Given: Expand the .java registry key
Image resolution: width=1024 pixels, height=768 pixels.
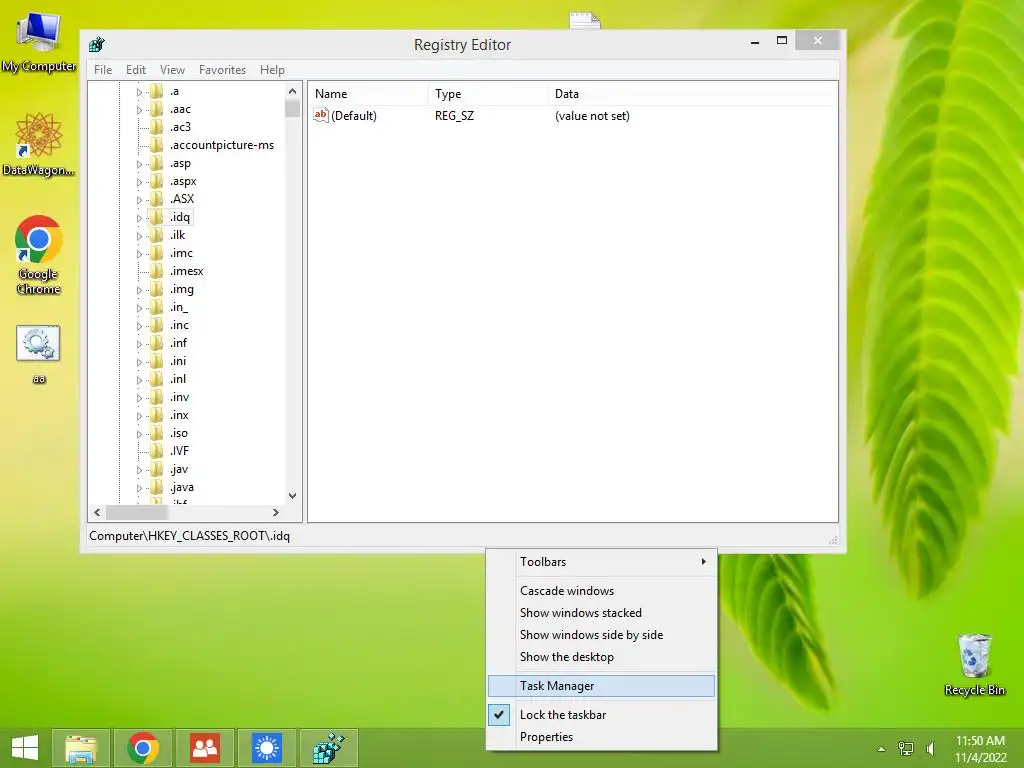Looking at the screenshot, I should 139,488.
